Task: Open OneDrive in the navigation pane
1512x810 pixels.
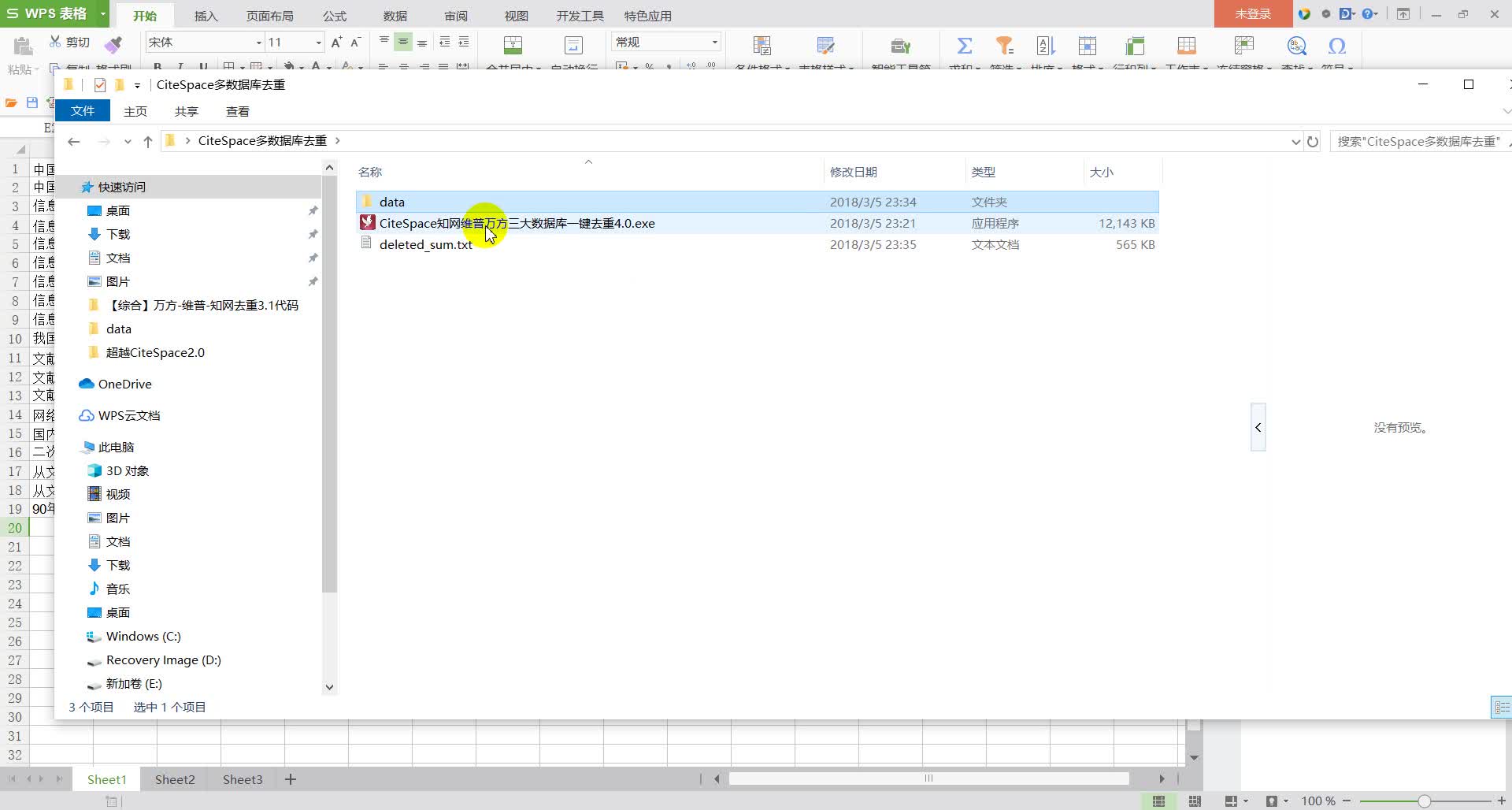Action: 125,384
